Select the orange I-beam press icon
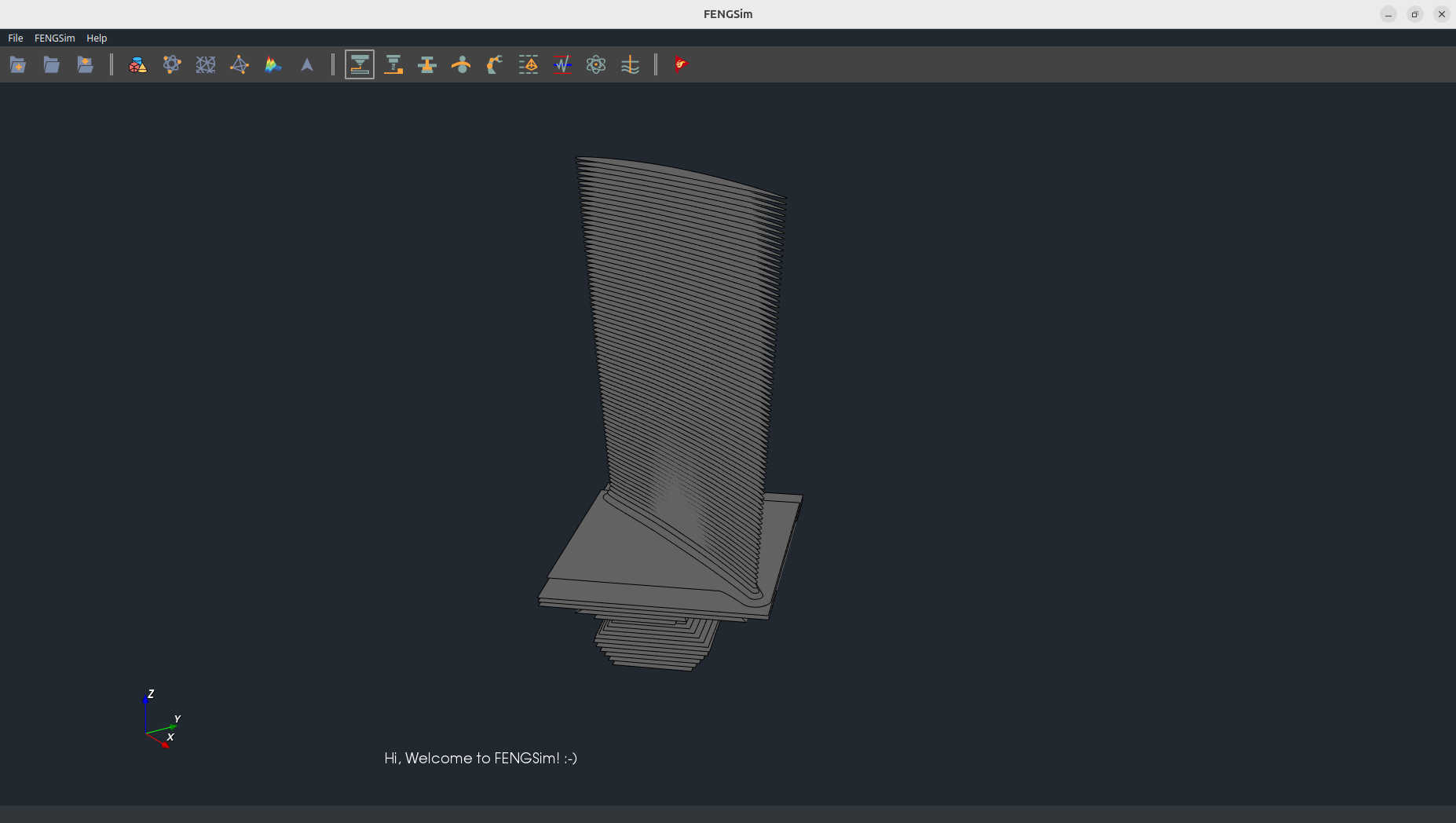The image size is (1456, 823). pyautogui.click(x=427, y=64)
